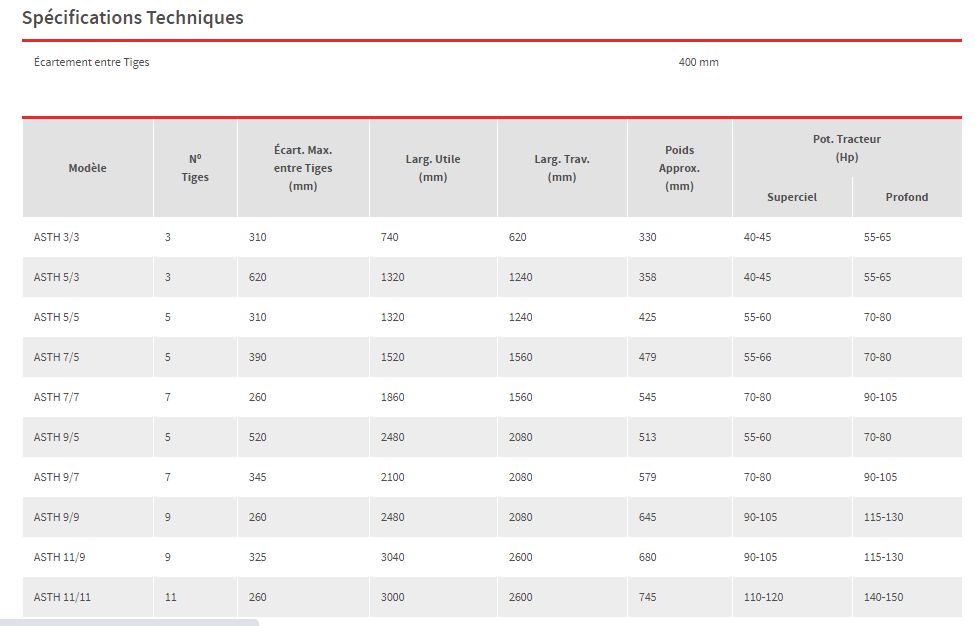975x626 pixels.
Task: Click the Spécifications Techniques heading
Action: (132, 17)
